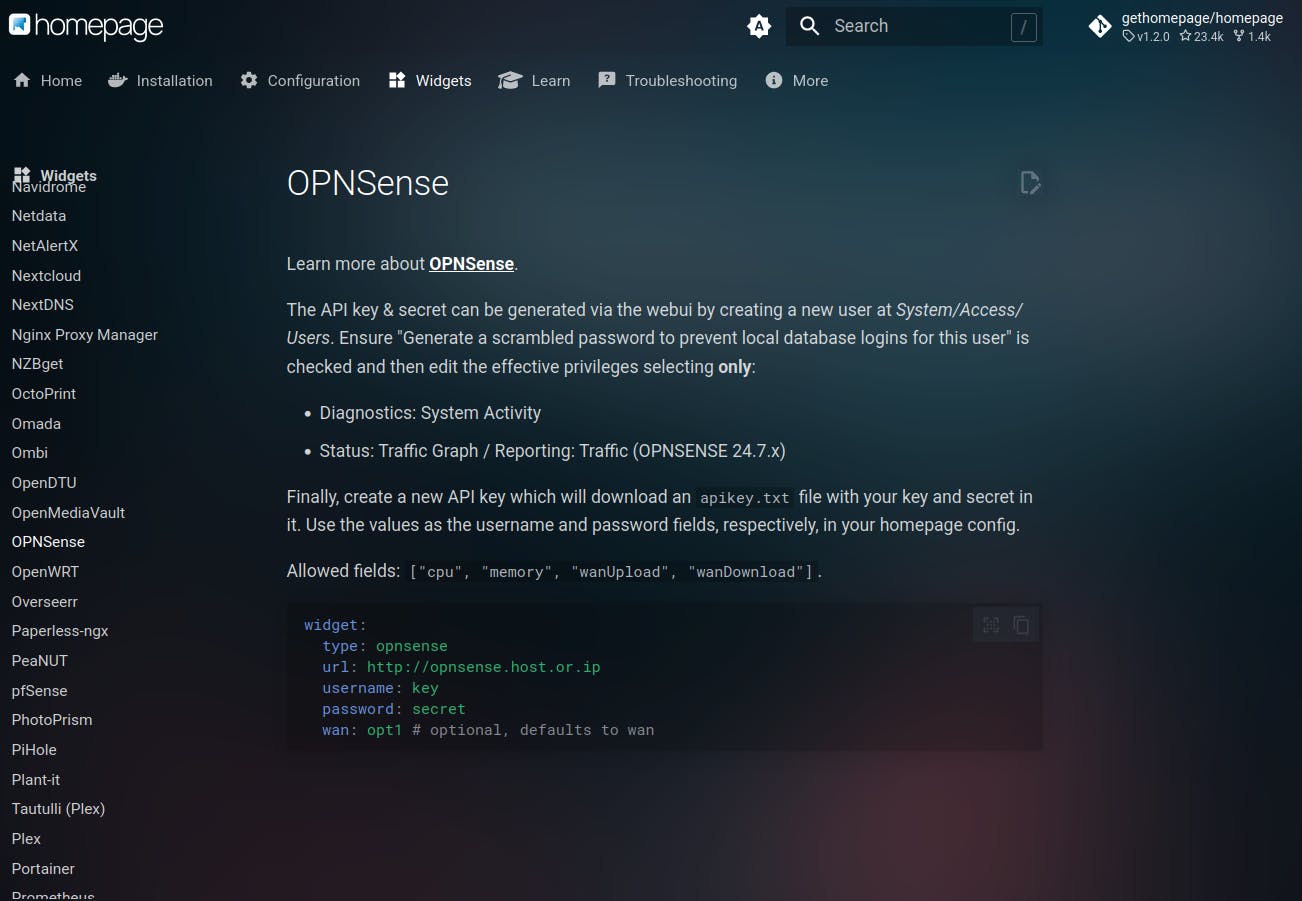Viewport: 1302px width, 901px height.
Task: Open the gethomepage/homepage GitHub repository link
Action: click(x=1186, y=27)
